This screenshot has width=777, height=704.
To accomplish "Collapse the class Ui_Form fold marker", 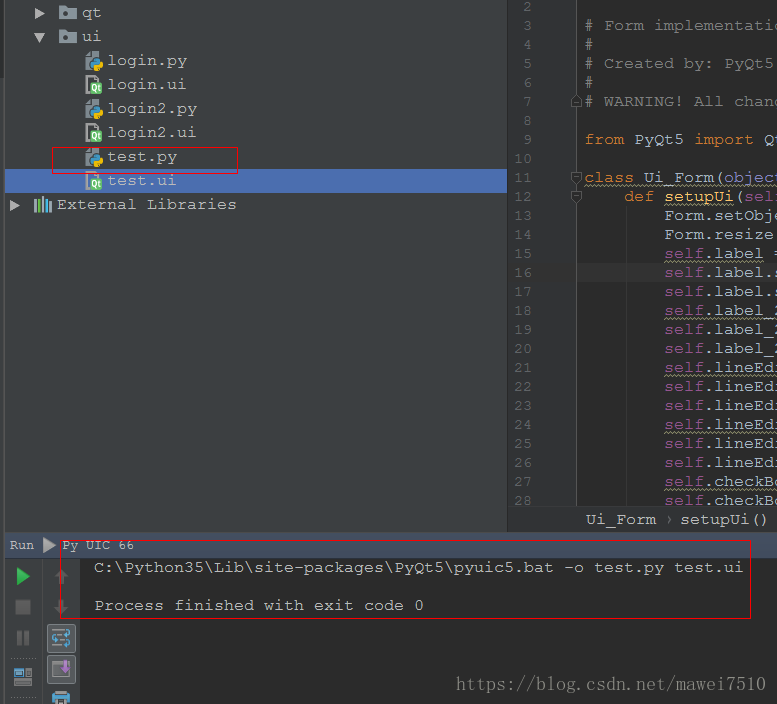I will (576, 178).
